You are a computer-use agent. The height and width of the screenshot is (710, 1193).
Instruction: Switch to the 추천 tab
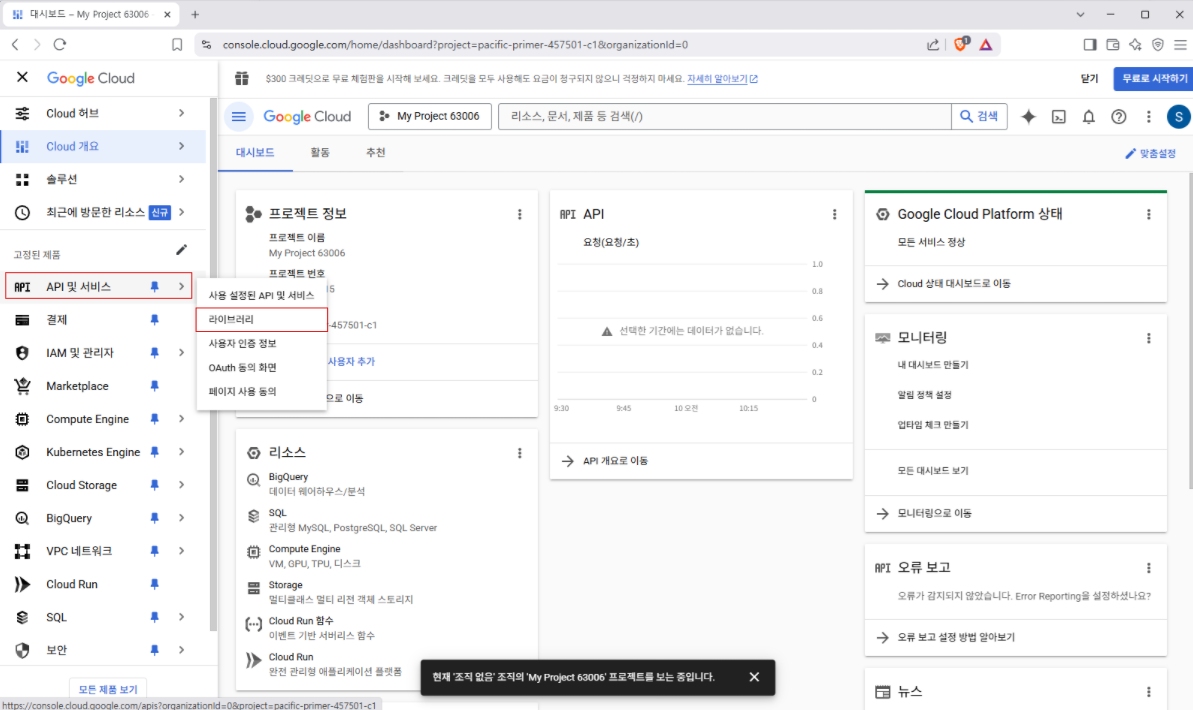[376, 153]
